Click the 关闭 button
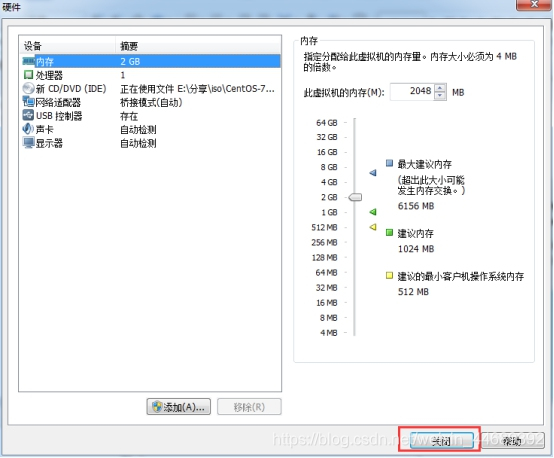This screenshot has width=554, height=458. [442, 441]
